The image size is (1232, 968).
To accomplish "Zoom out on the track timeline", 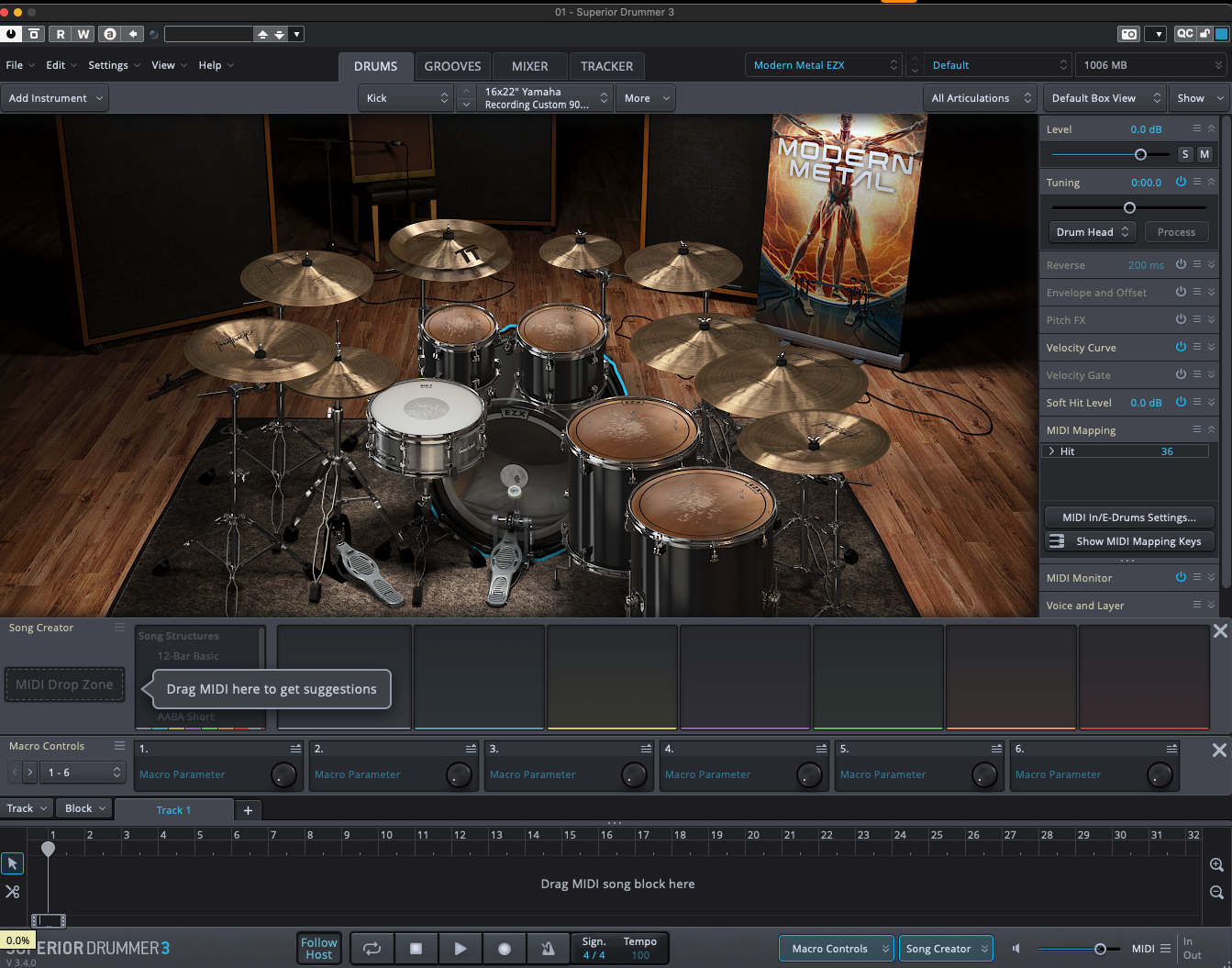I will click(x=1216, y=892).
